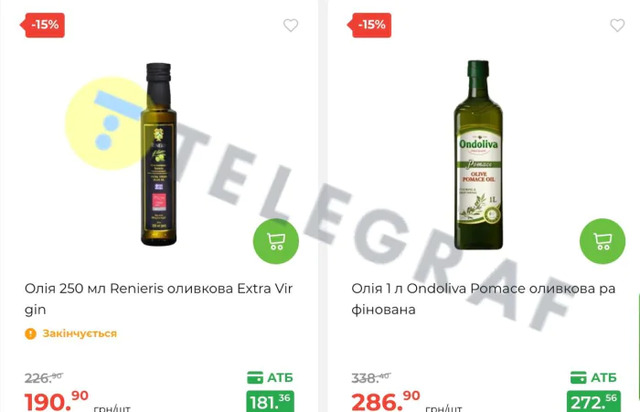The image size is (640, 412).
Task: Open product title Олія 1 л Ondoliva Pomace
Action: (483, 299)
